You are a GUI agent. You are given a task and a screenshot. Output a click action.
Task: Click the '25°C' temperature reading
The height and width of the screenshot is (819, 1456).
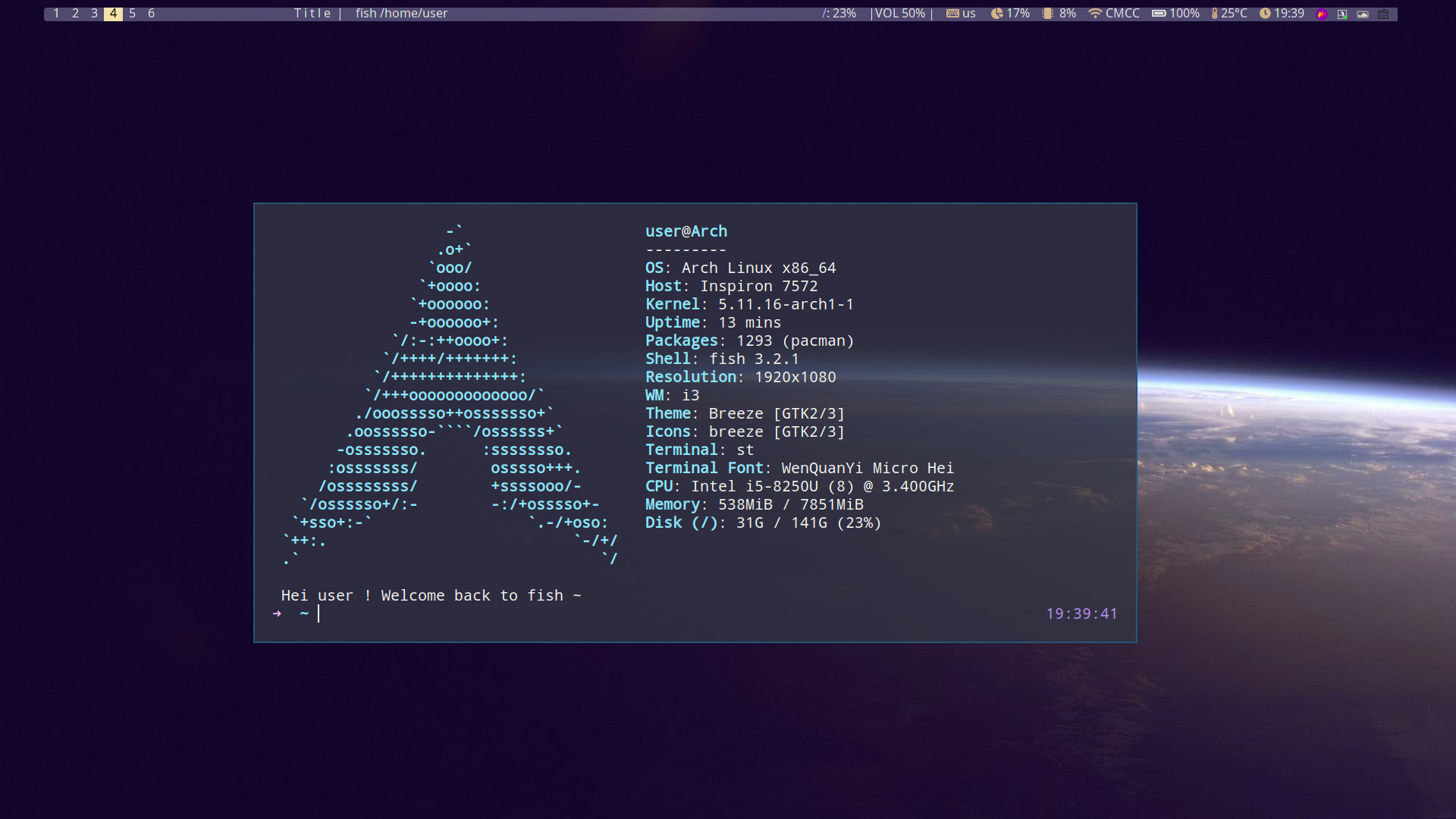click(x=1234, y=14)
